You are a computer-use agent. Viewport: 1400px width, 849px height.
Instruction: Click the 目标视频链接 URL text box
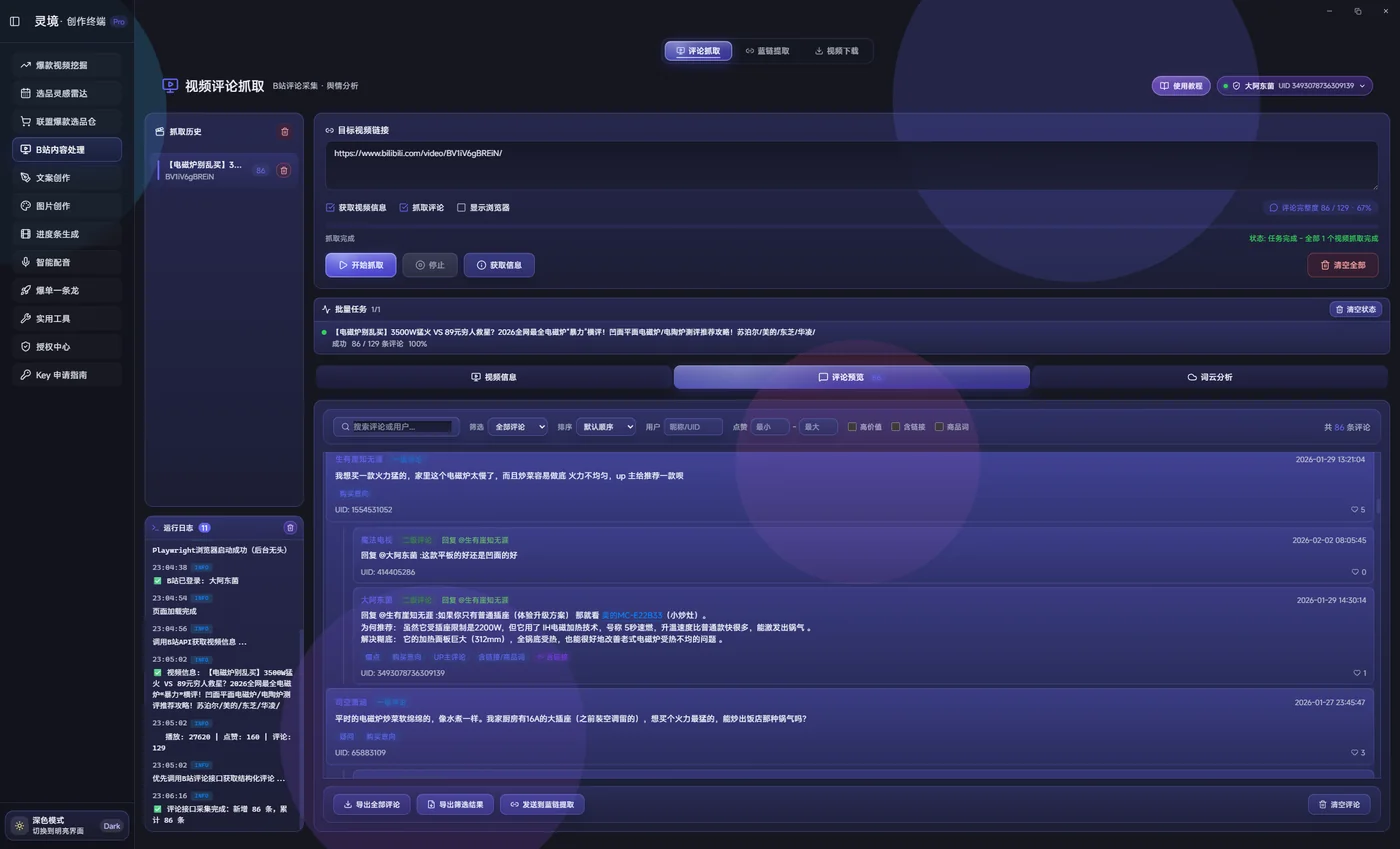(851, 165)
